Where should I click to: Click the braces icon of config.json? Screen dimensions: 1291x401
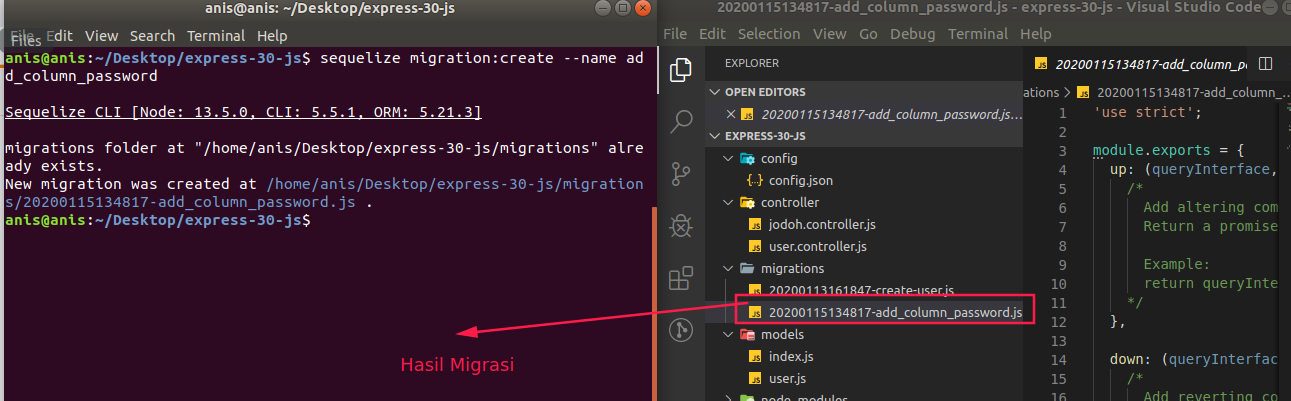pyautogui.click(x=755, y=180)
